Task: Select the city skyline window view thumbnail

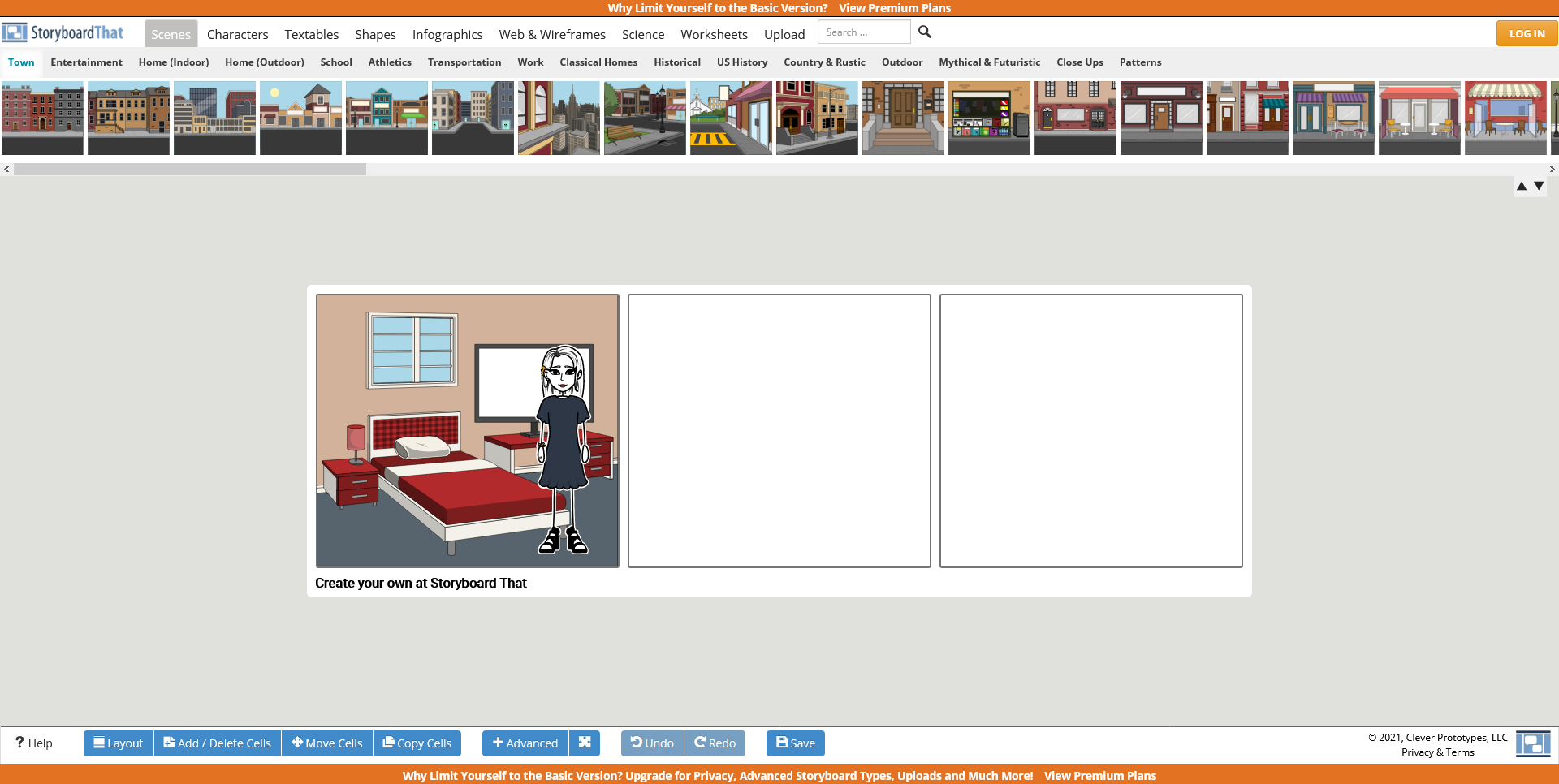Action: tap(559, 118)
